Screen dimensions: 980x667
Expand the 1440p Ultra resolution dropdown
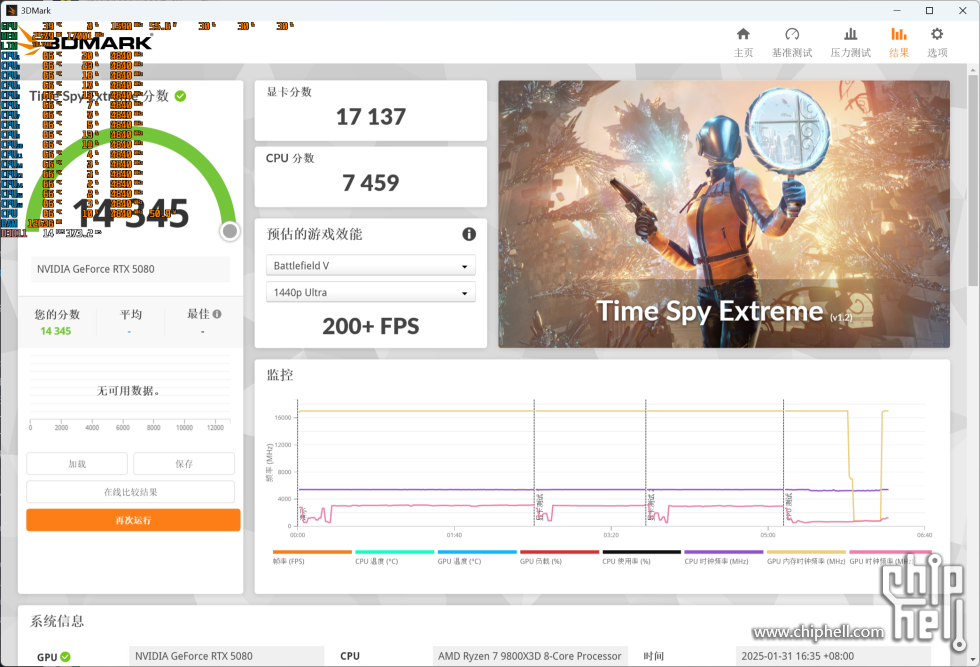pyautogui.click(x=371, y=293)
